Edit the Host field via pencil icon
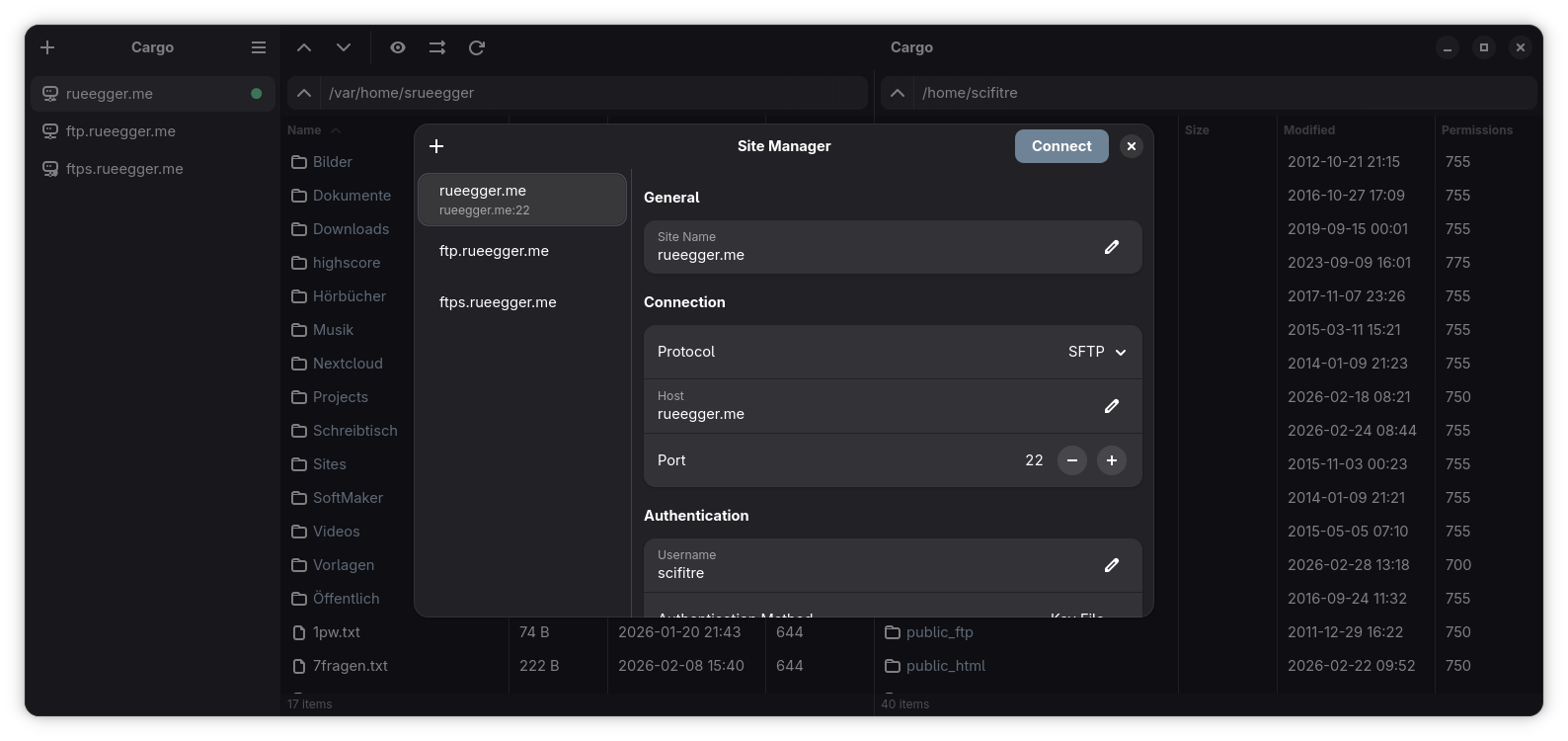Screen dimensions: 1568x741 pos(1111,406)
